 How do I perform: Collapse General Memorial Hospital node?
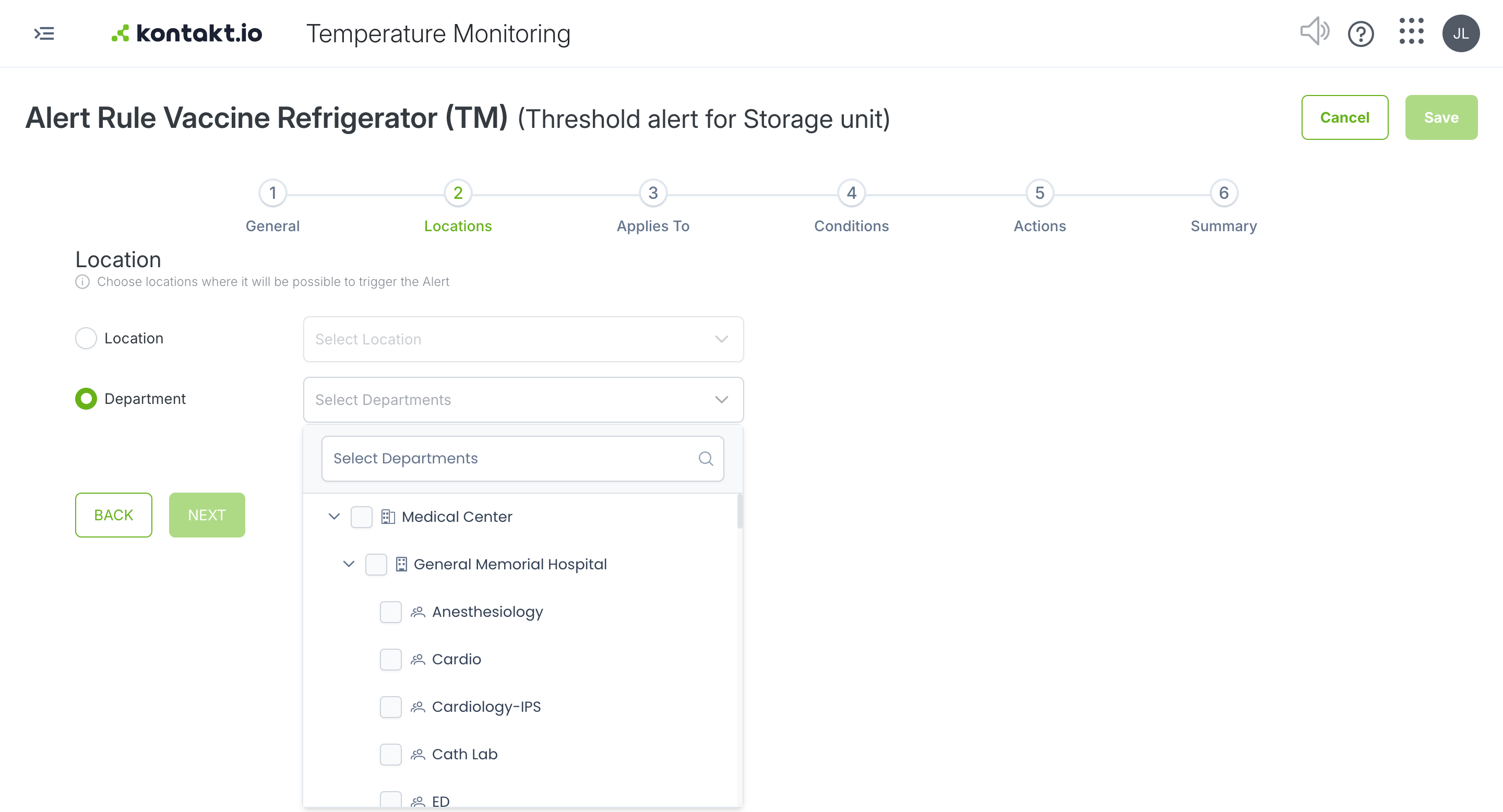click(349, 564)
